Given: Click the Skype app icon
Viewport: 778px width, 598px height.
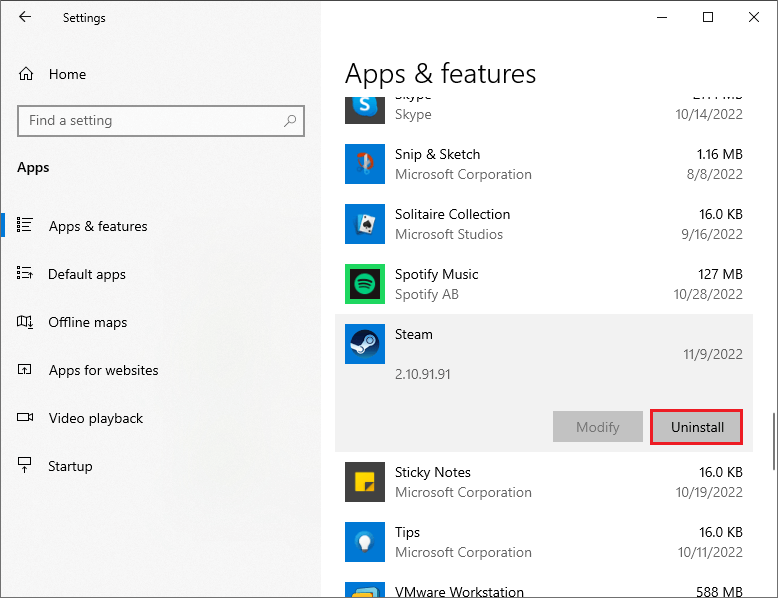Looking at the screenshot, I should 365,109.
